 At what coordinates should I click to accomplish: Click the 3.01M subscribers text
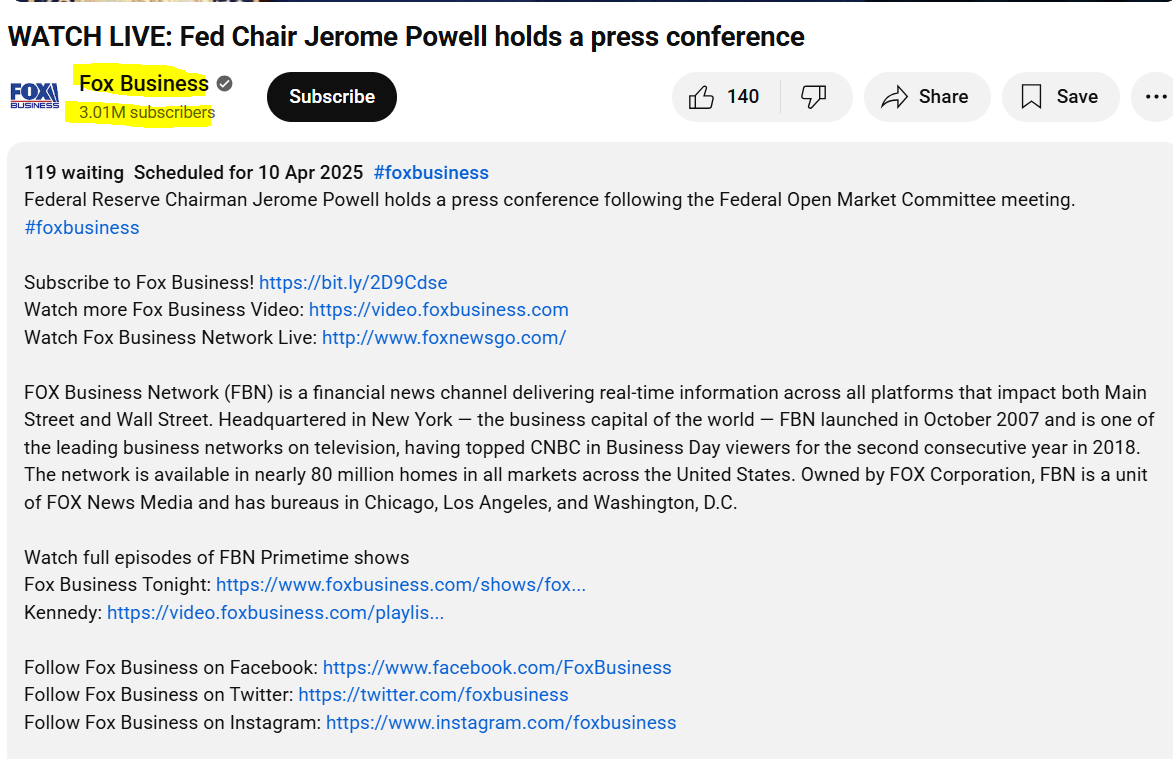147,112
